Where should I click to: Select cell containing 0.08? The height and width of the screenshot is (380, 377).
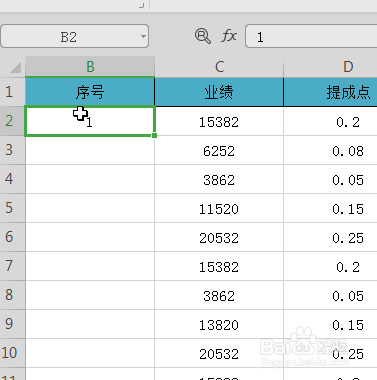(330, 150)
